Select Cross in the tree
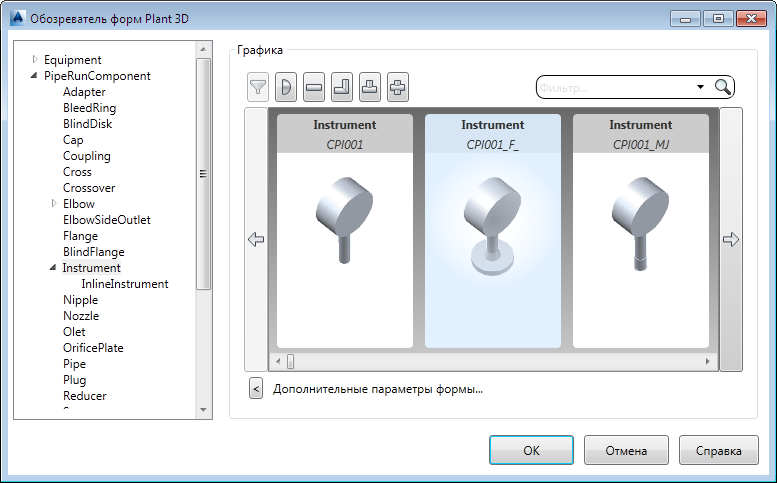 click(x=77, y=171)
